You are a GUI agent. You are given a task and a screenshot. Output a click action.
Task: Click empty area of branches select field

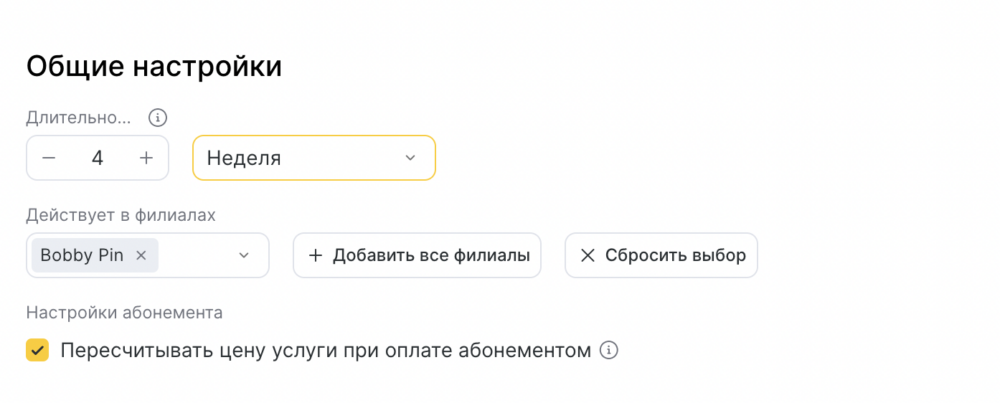195,255
